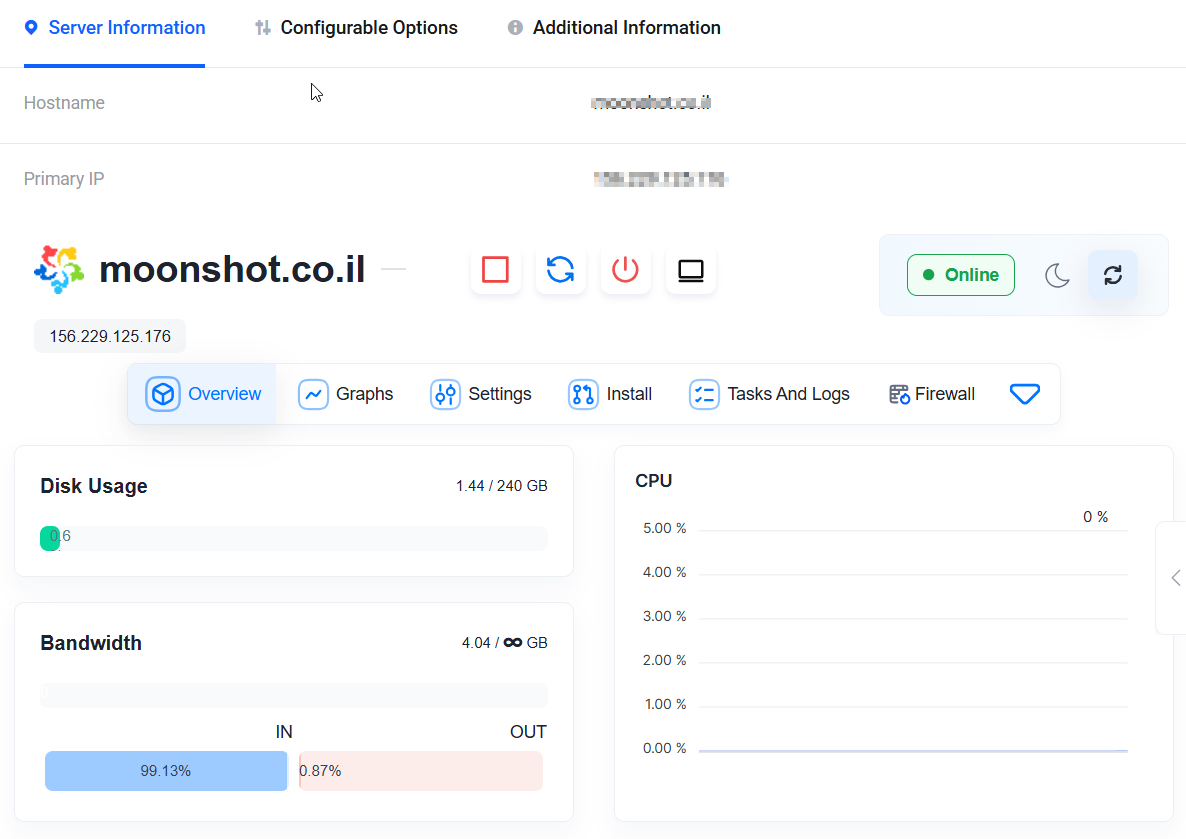Open Tasks And Logs section
The width and height of the screenshot is (1186, 839).
pyautogui.click(x=769, y=394)
